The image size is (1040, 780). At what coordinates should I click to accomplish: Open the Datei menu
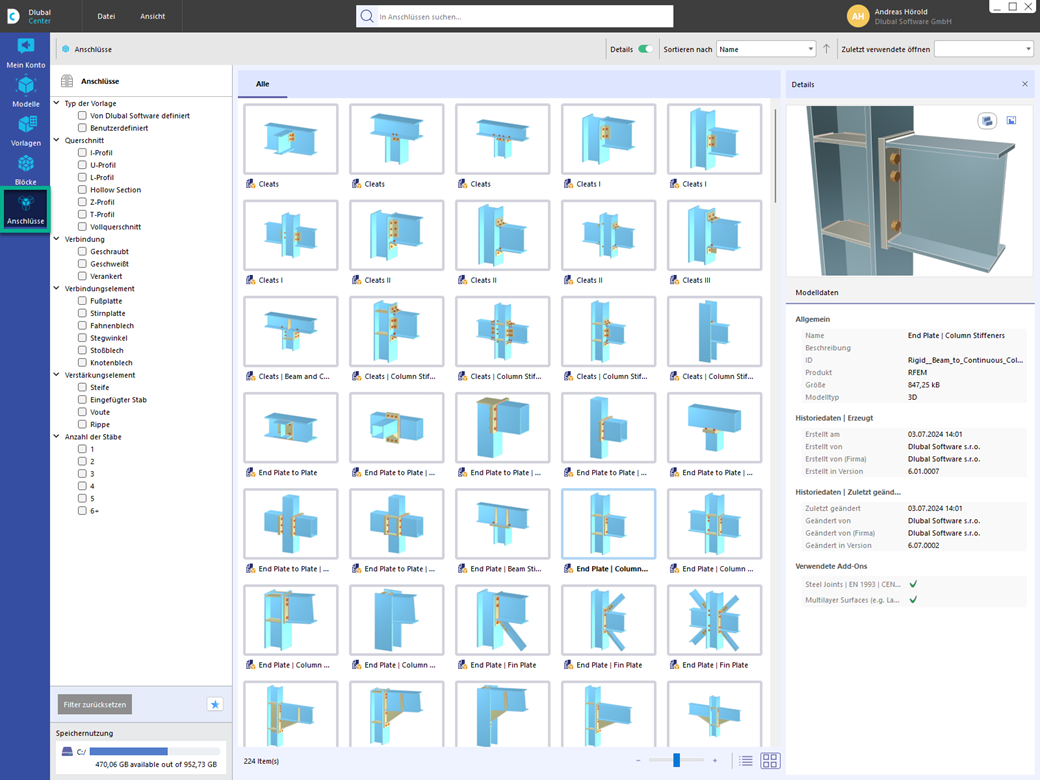[x=106, y=16]
